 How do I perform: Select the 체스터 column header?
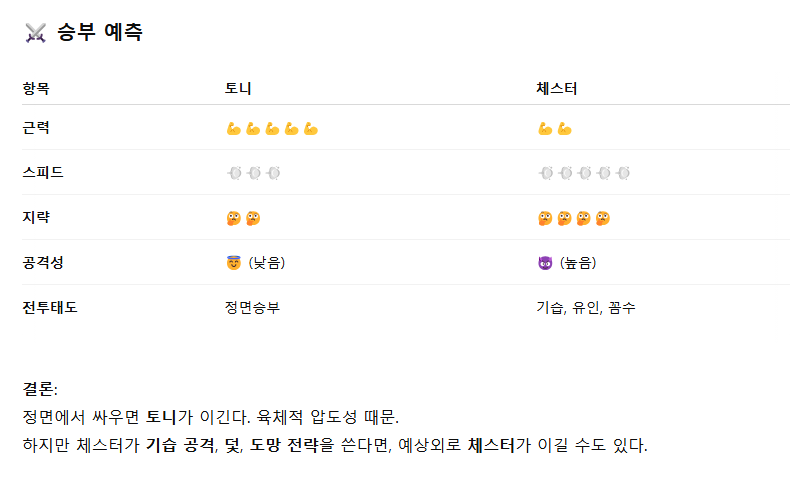click(556, 89)
